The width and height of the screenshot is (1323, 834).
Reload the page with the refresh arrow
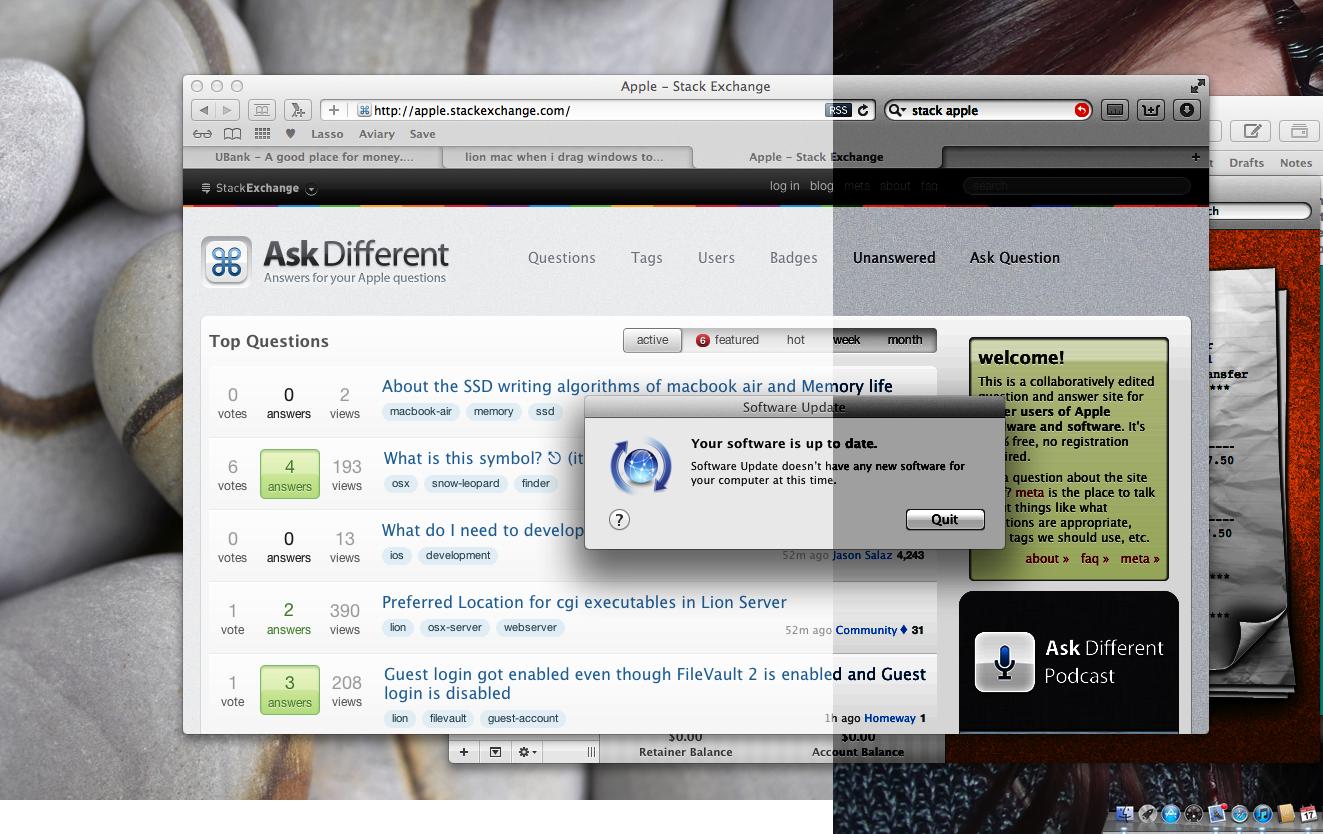pyautogui.click(x=863, y=110)
